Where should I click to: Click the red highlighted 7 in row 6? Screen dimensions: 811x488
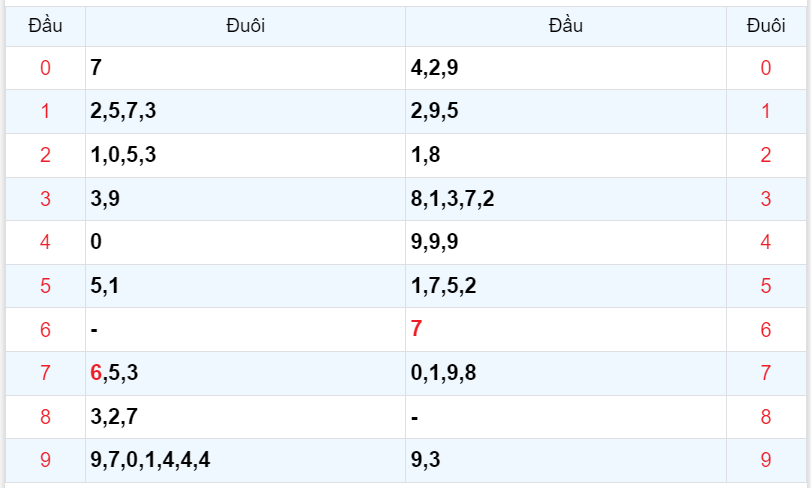click(417, 329)
